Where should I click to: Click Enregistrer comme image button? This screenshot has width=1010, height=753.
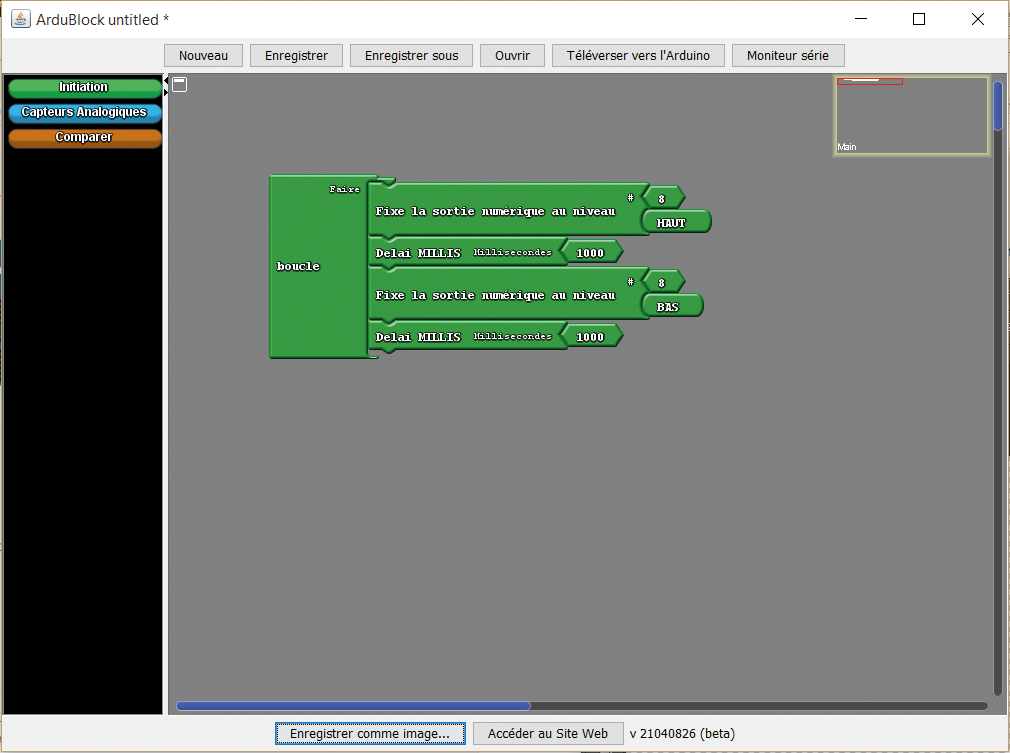[x=370, y=733]
